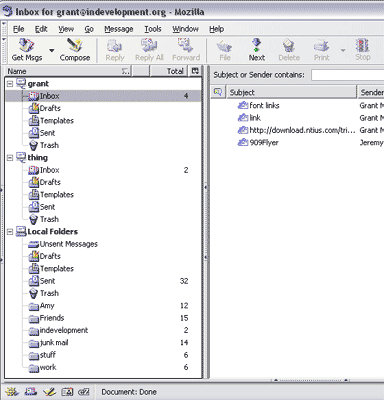The width and height of the screenshot is (384, 400).
Task: Click the thread column header icon
Action: click(x=218, y=92)
